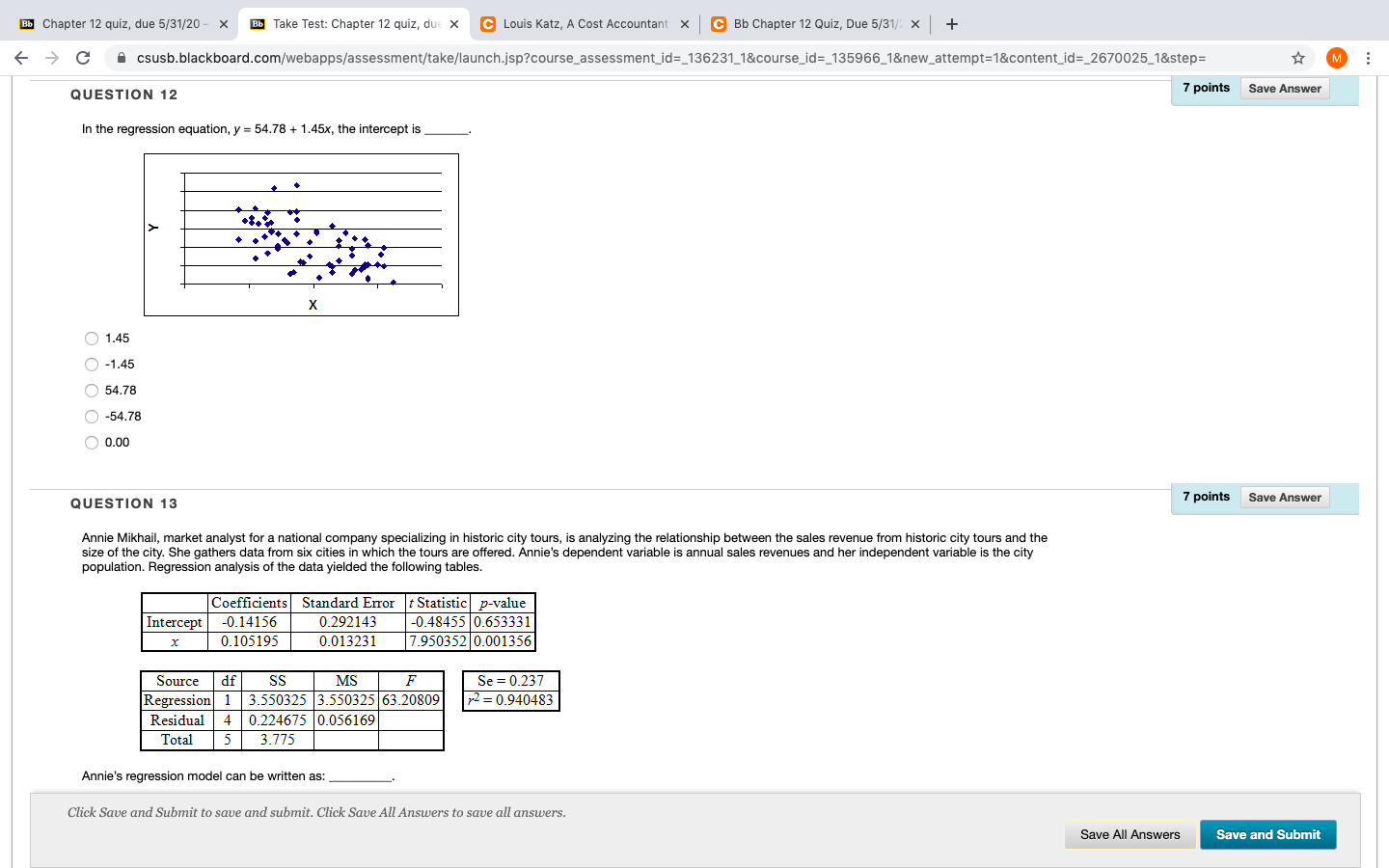1389x868 pixels.
Task: Click the Save and Submit button
Action: coord(1267,834)
